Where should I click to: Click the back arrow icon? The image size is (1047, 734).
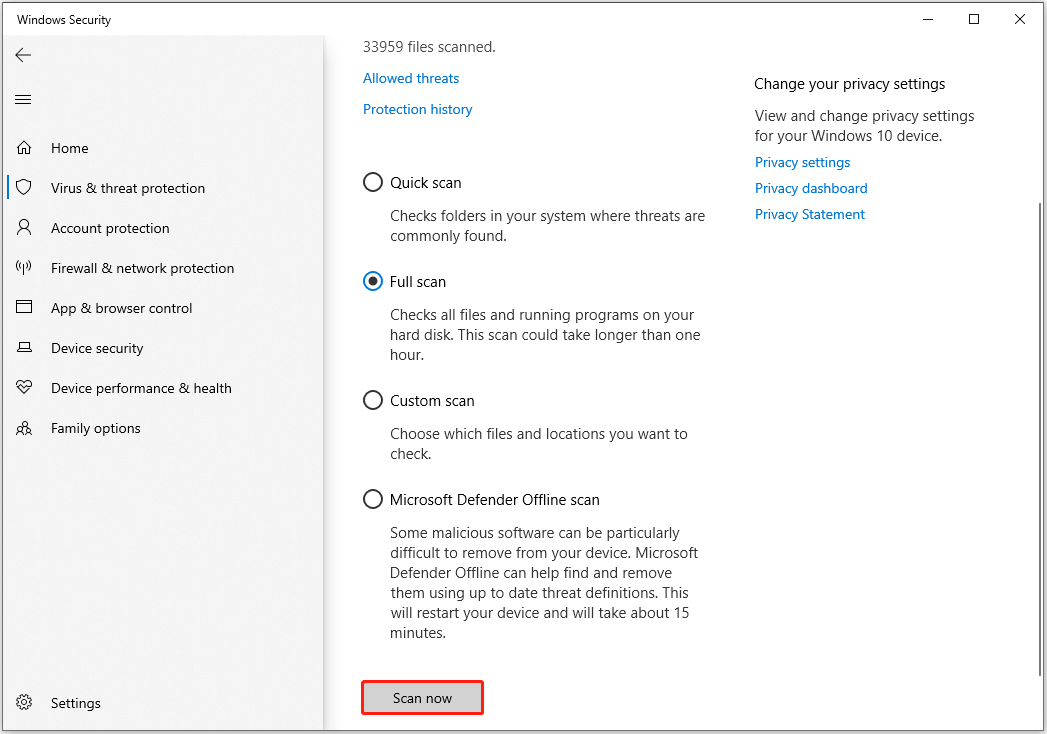(24, 56)
